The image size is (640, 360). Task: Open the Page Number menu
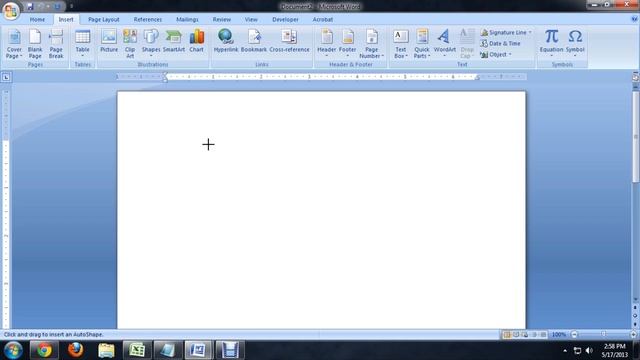click(x=371, y=44)
